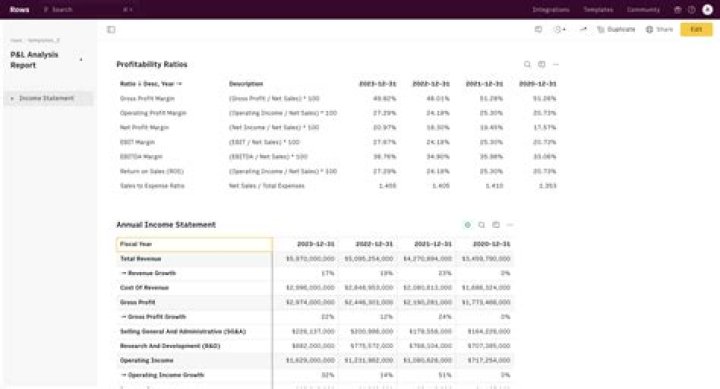720x389 pixels.
Task: Search within Annual Income Statement table
Action: (x=481, y=225)
